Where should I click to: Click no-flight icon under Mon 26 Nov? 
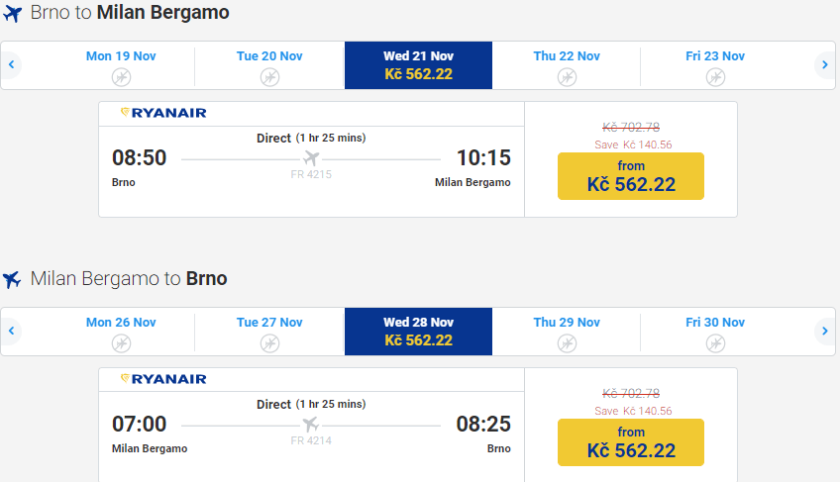click(x=120, y=343)
